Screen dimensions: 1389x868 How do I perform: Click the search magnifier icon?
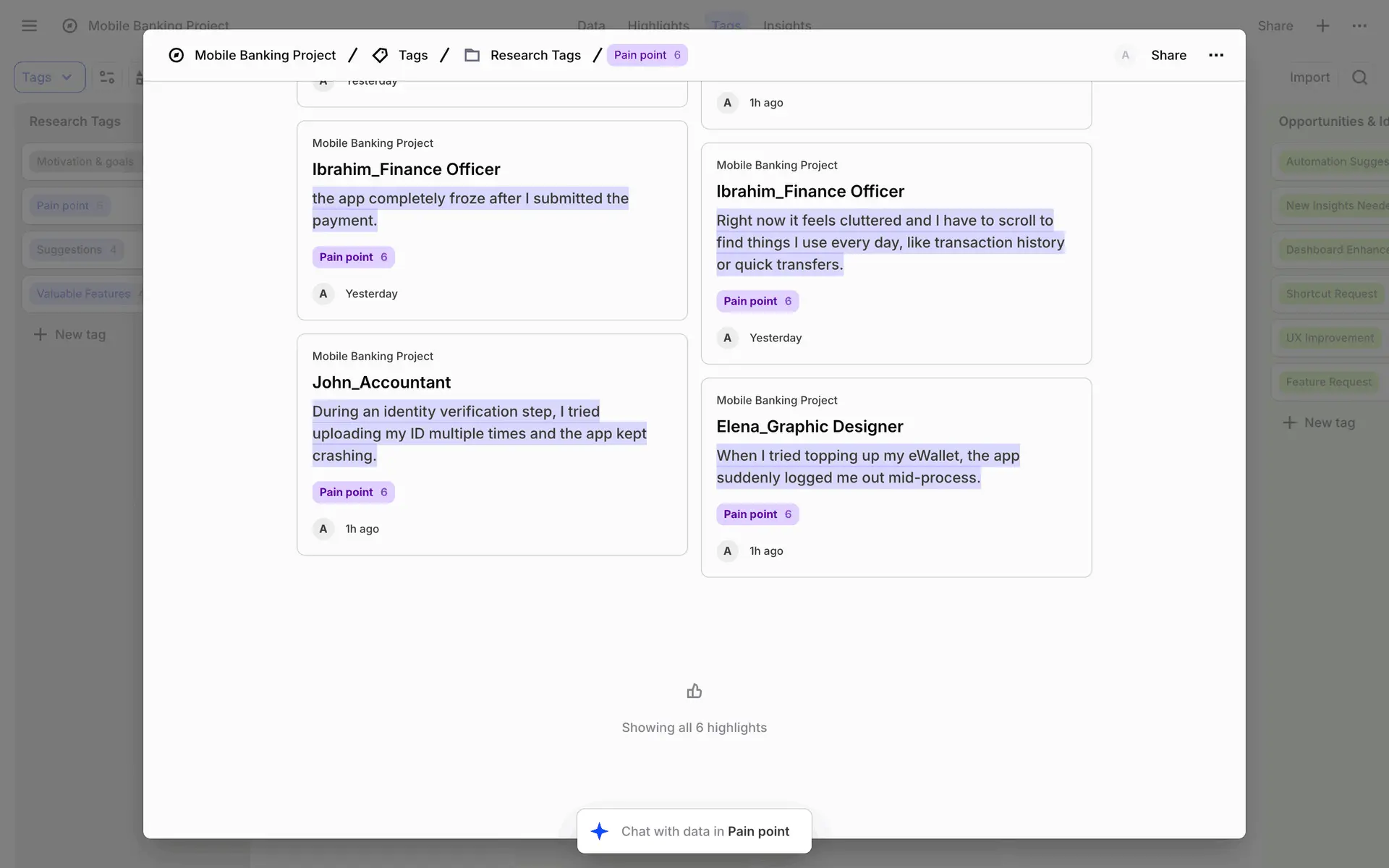point(1359,77)
